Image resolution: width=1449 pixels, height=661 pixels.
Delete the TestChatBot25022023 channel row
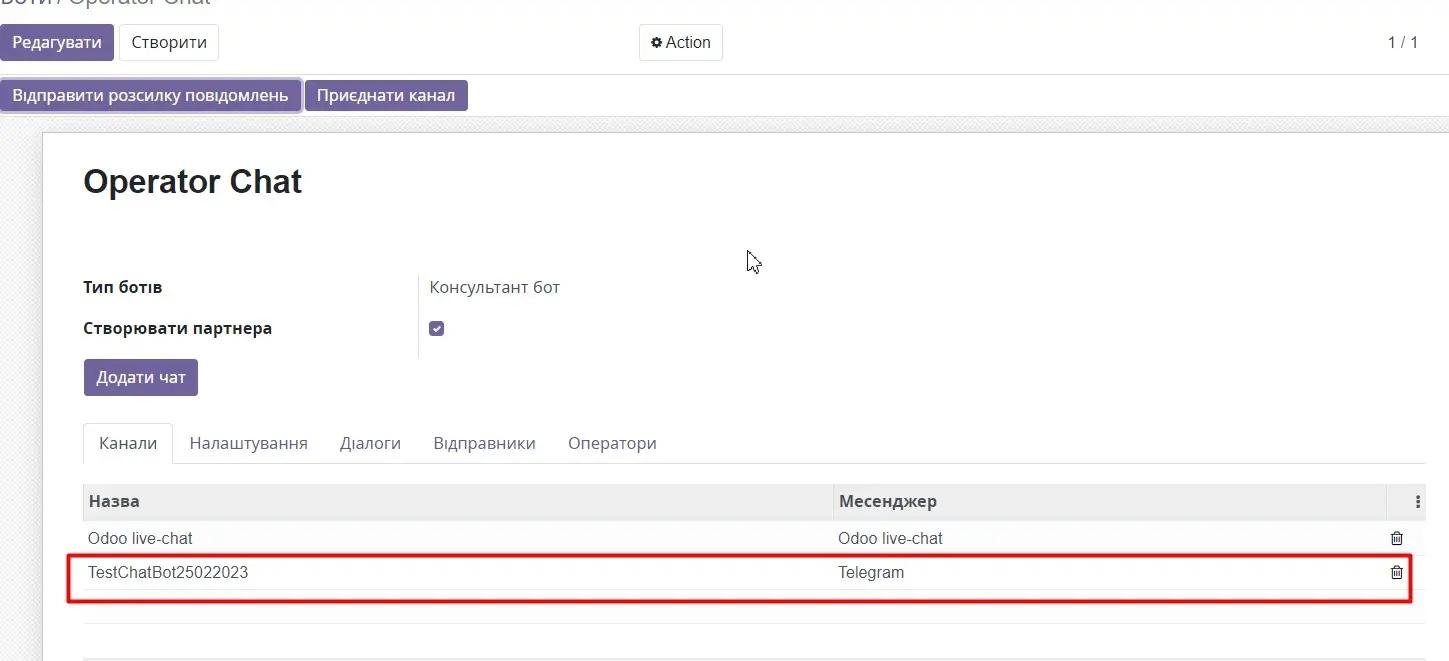[x=1397, y=573]
